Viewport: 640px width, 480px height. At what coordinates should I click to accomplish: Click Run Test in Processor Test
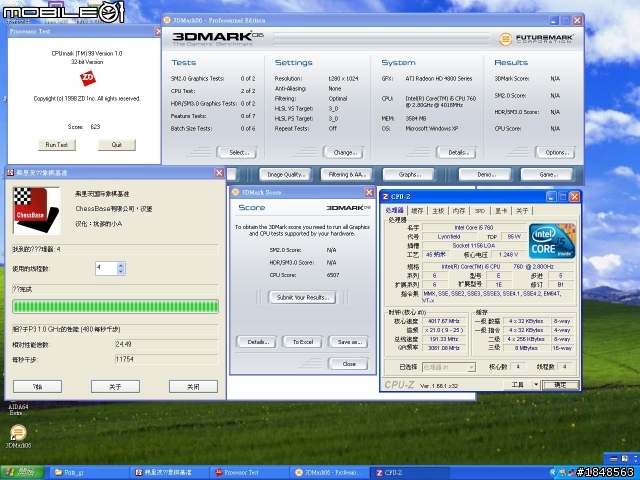pyautogui.click(x=57, y=144)
